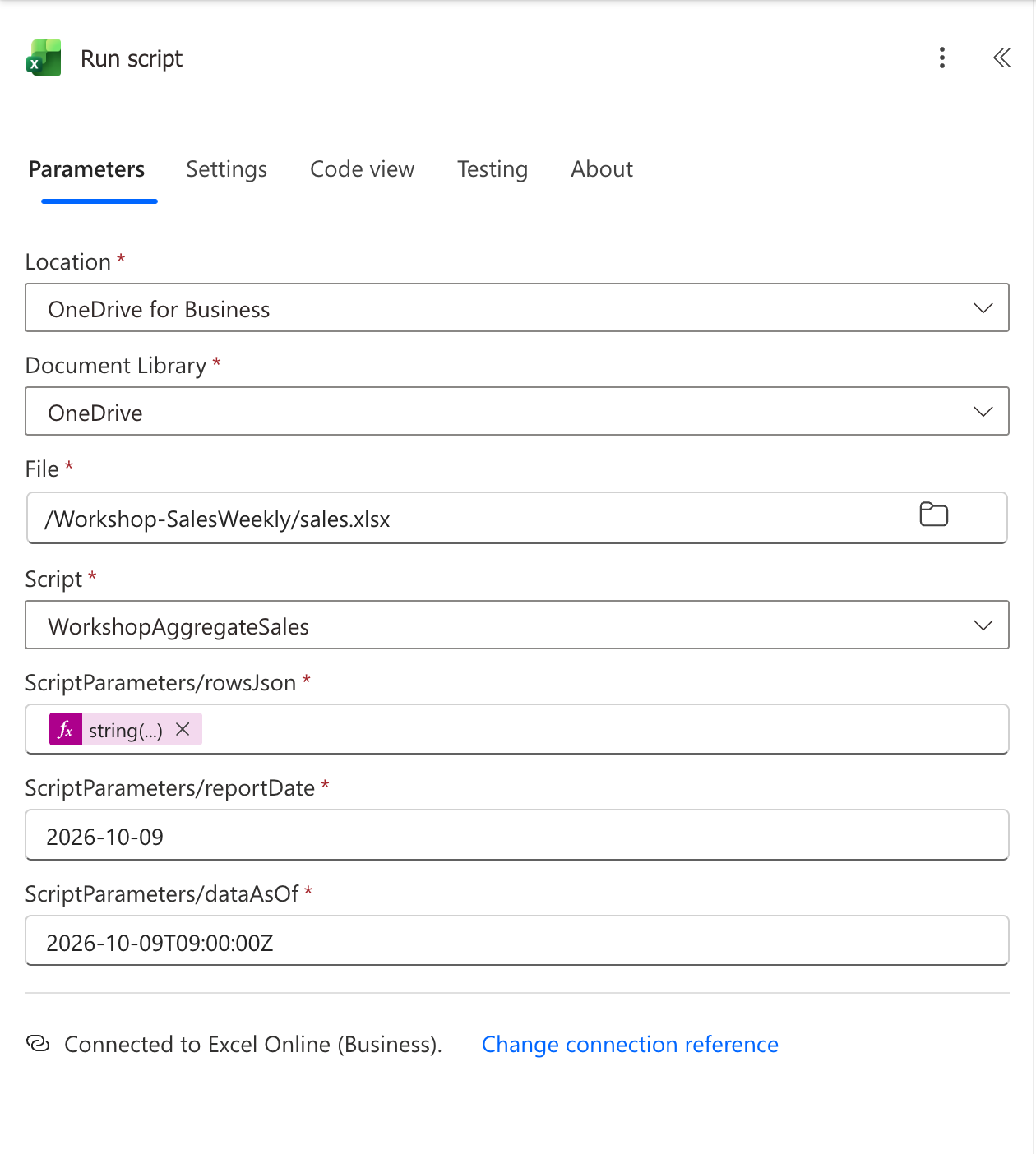Click Change connection reference link
1036x1154 pixels.
(x=630, y=1044)
